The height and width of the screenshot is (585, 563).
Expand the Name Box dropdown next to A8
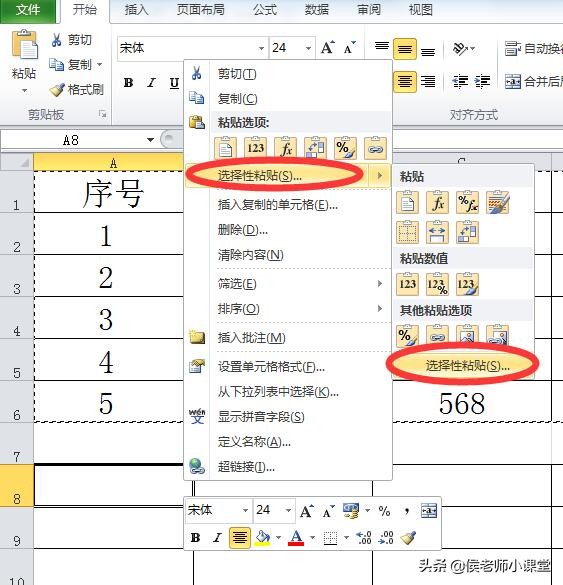pos(150,140)
